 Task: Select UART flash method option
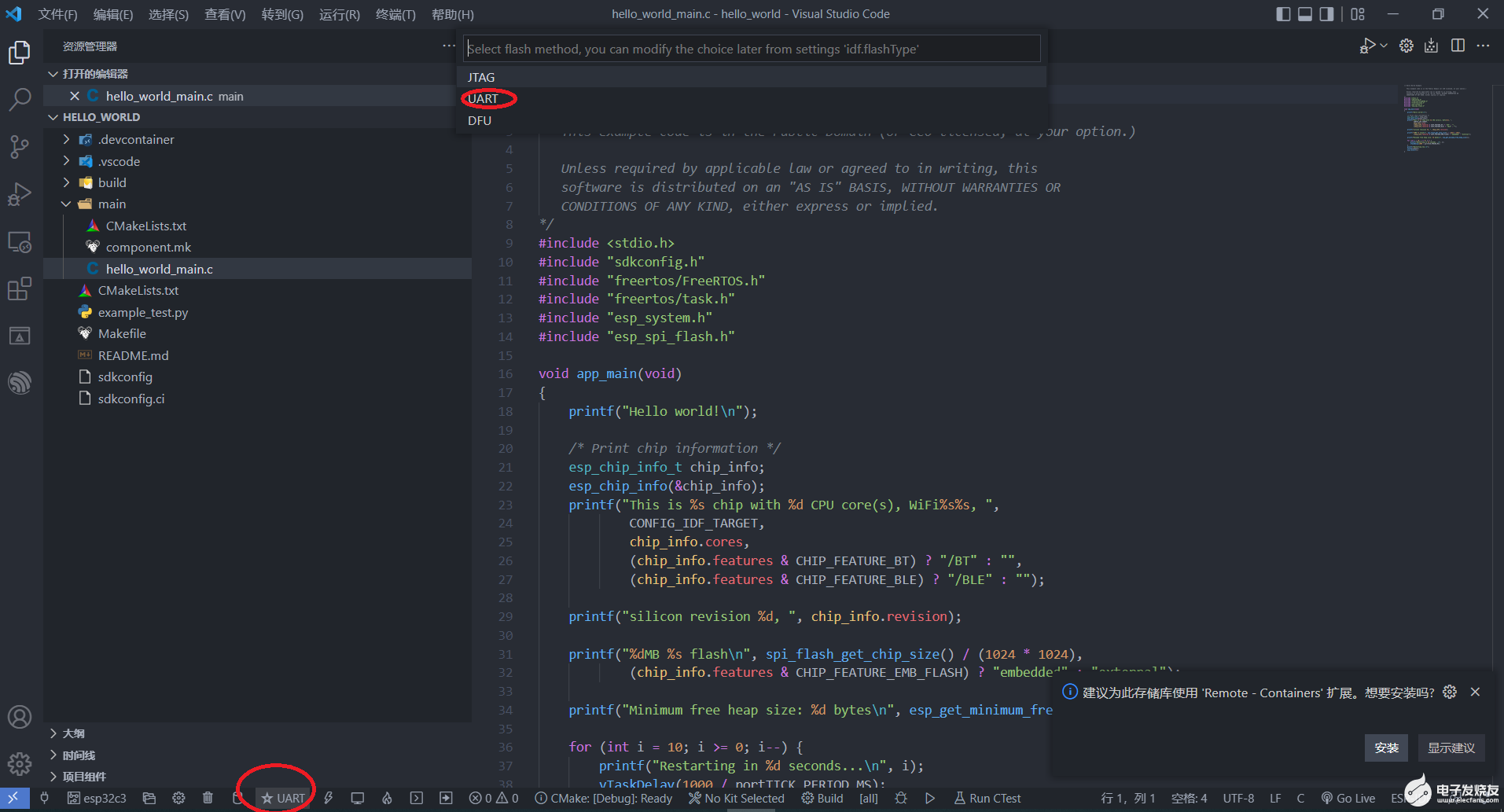(752, 99)
